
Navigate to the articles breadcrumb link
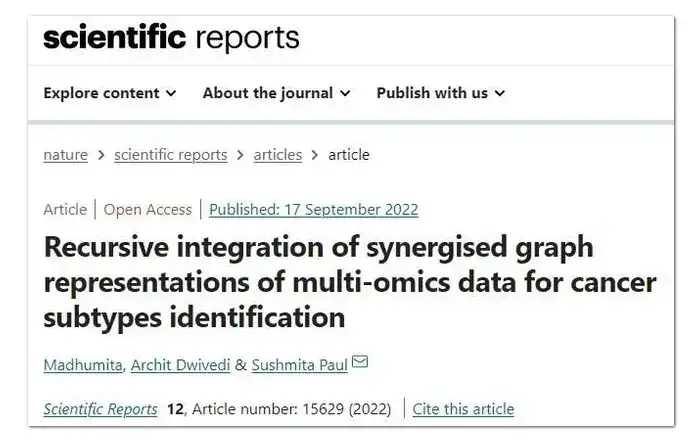[278, 155]
